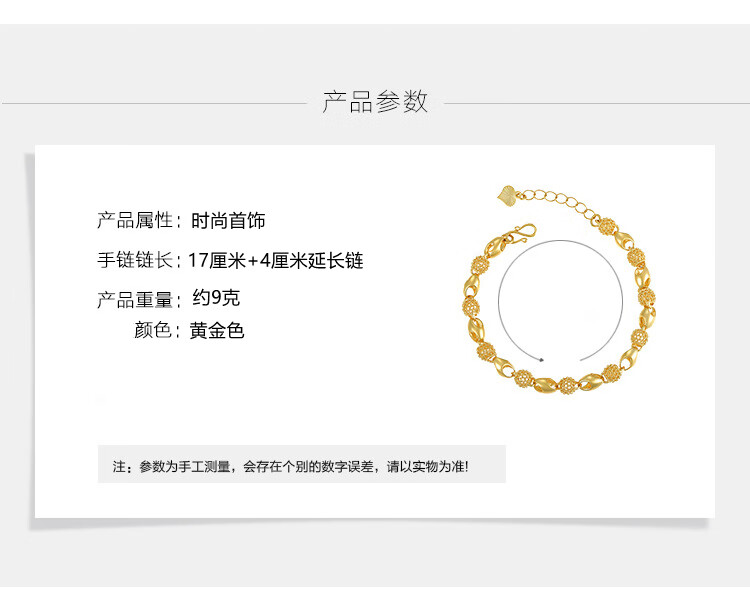Click the horizontal line left of heading
This screenshot has height=616, width=750.
(154, 103)
